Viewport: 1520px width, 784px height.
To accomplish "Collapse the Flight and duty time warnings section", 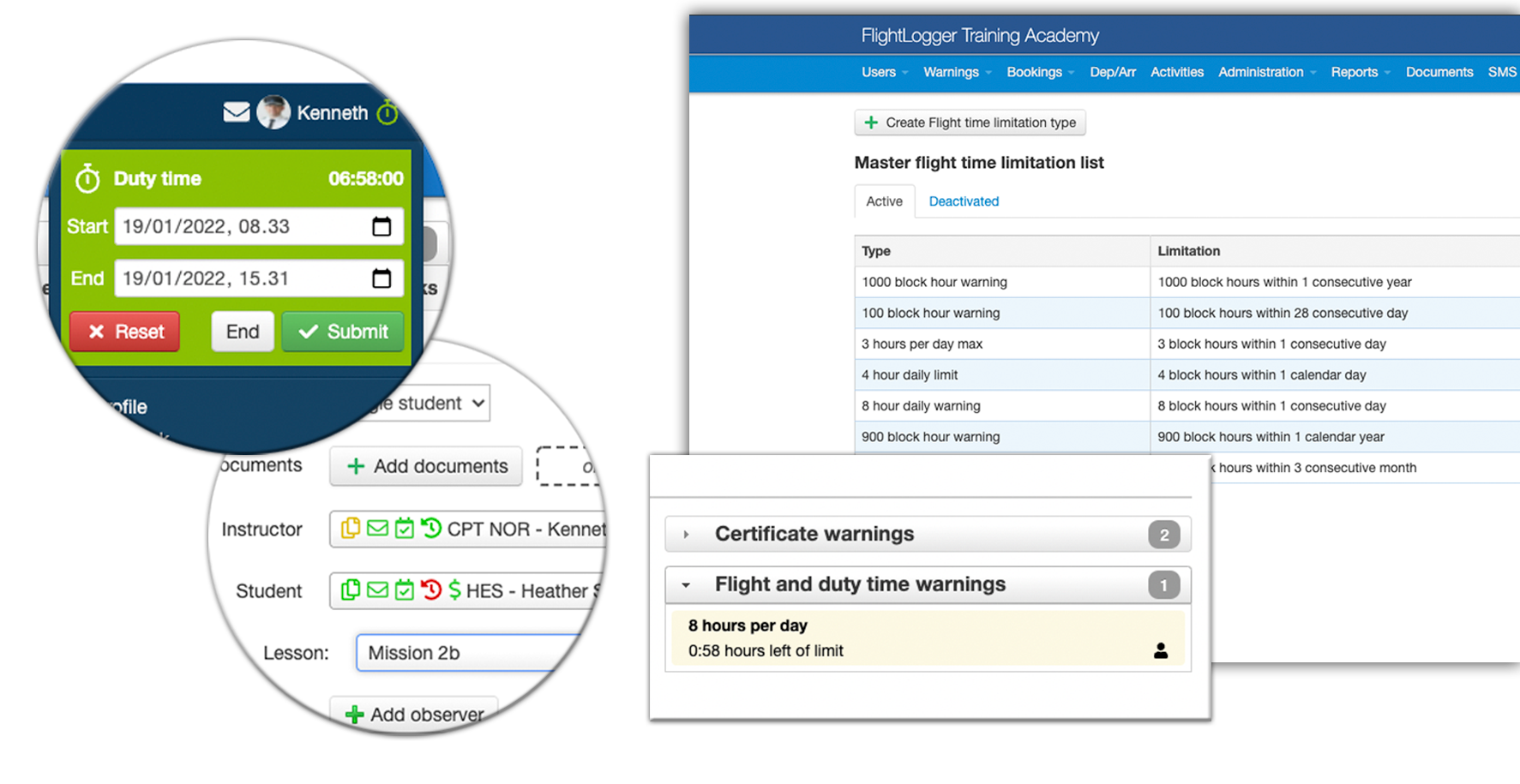I will coord(928,584).
